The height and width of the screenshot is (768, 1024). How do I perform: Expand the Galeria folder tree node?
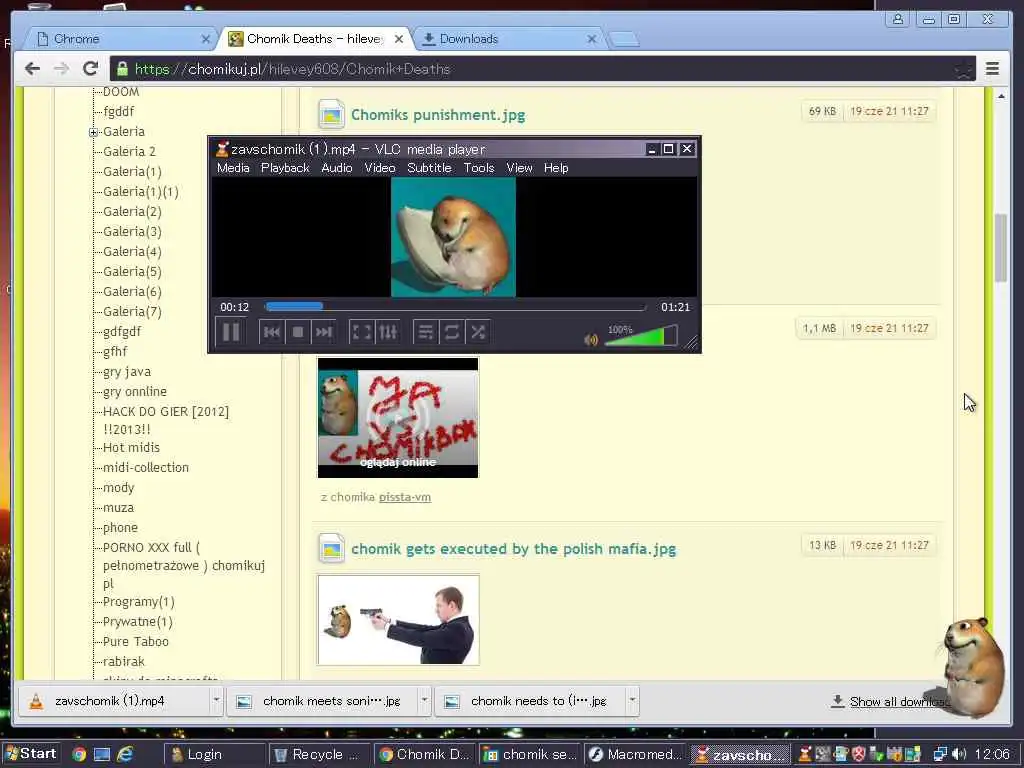coord(93,132)
